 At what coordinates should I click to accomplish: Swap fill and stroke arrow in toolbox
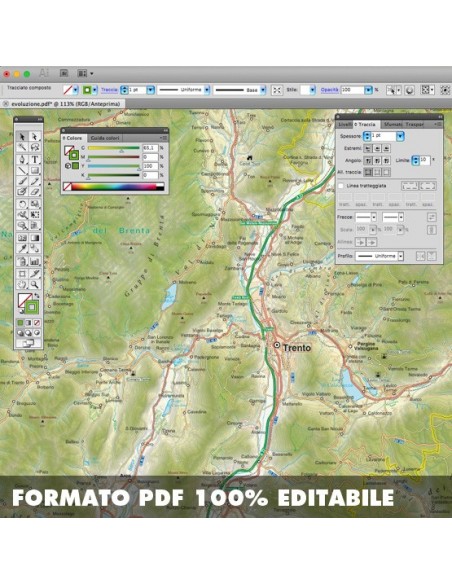click(x=37, y=296)
